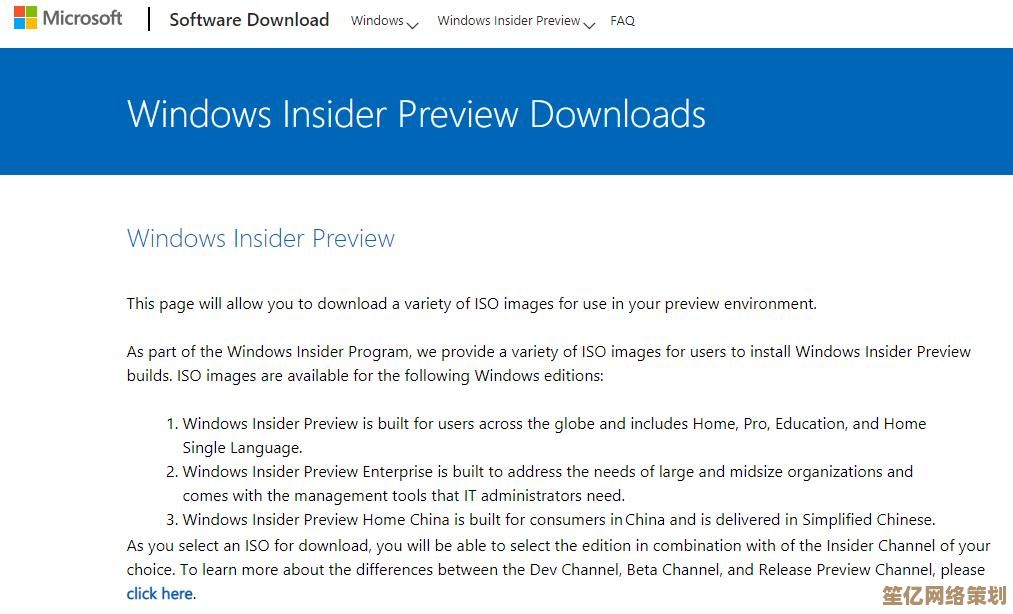This screenshot has height=614, width=1013.
Task: Click the Windows Insider Preview Downloads banner title
Action: [416, 113]
